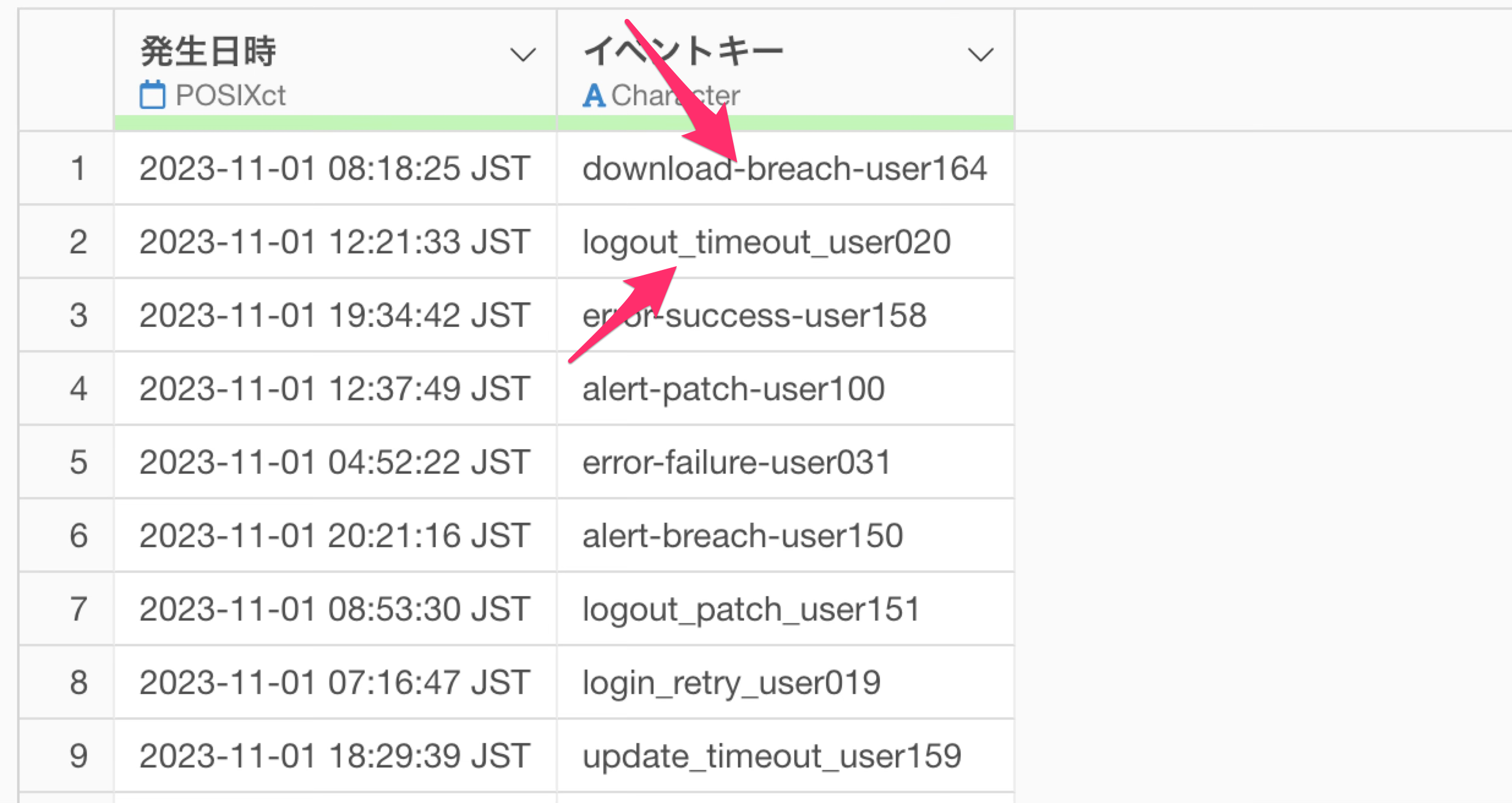
Task: Click cell download-breach-user164
Action: [784, 168]
